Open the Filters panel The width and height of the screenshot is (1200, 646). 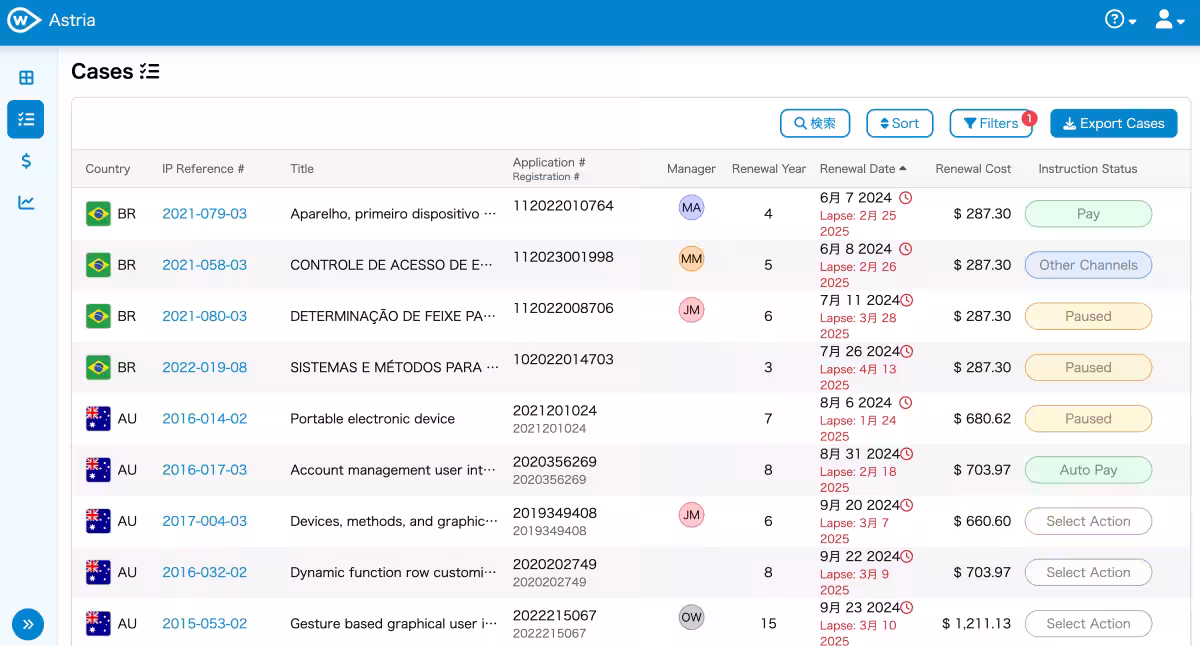[990, 123]
